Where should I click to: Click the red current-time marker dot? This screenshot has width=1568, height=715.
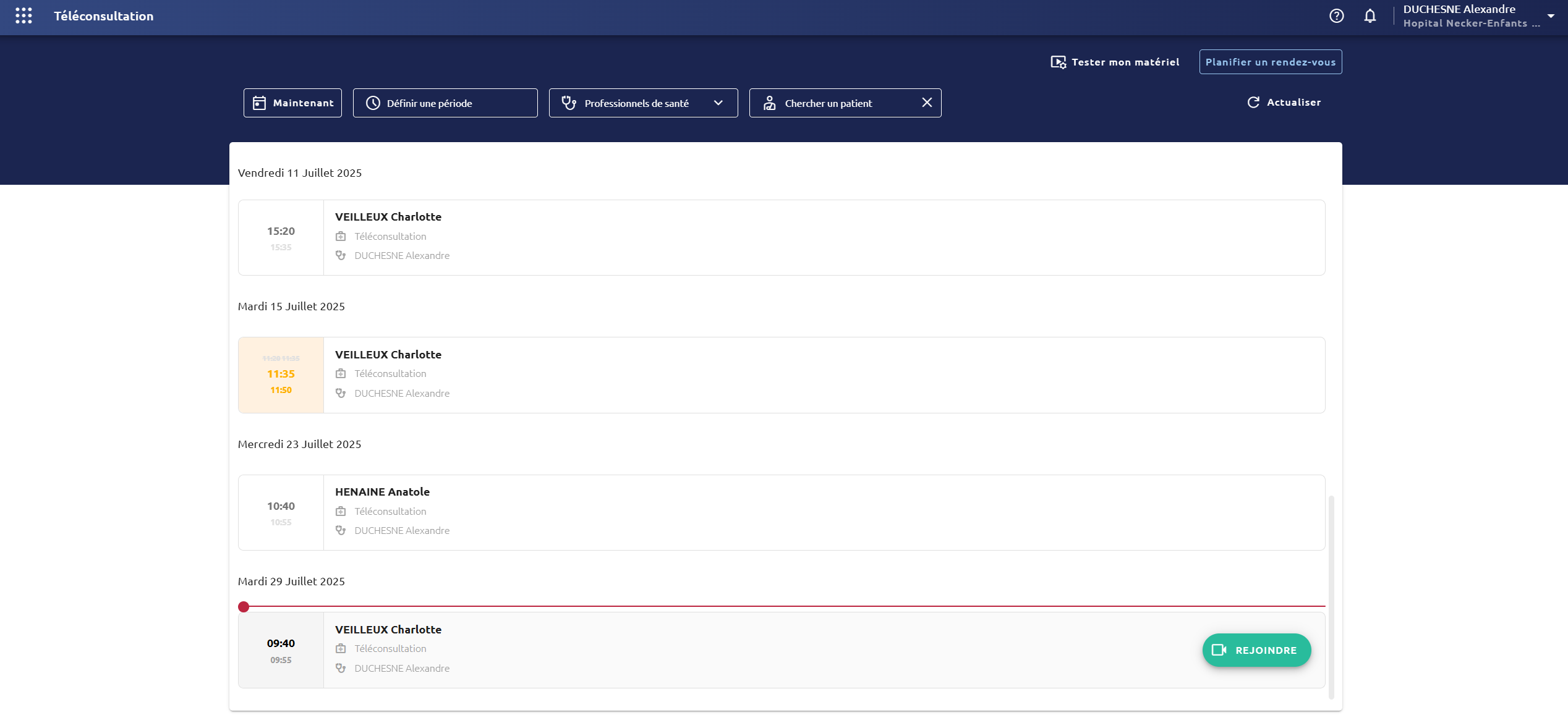[244, 607]
